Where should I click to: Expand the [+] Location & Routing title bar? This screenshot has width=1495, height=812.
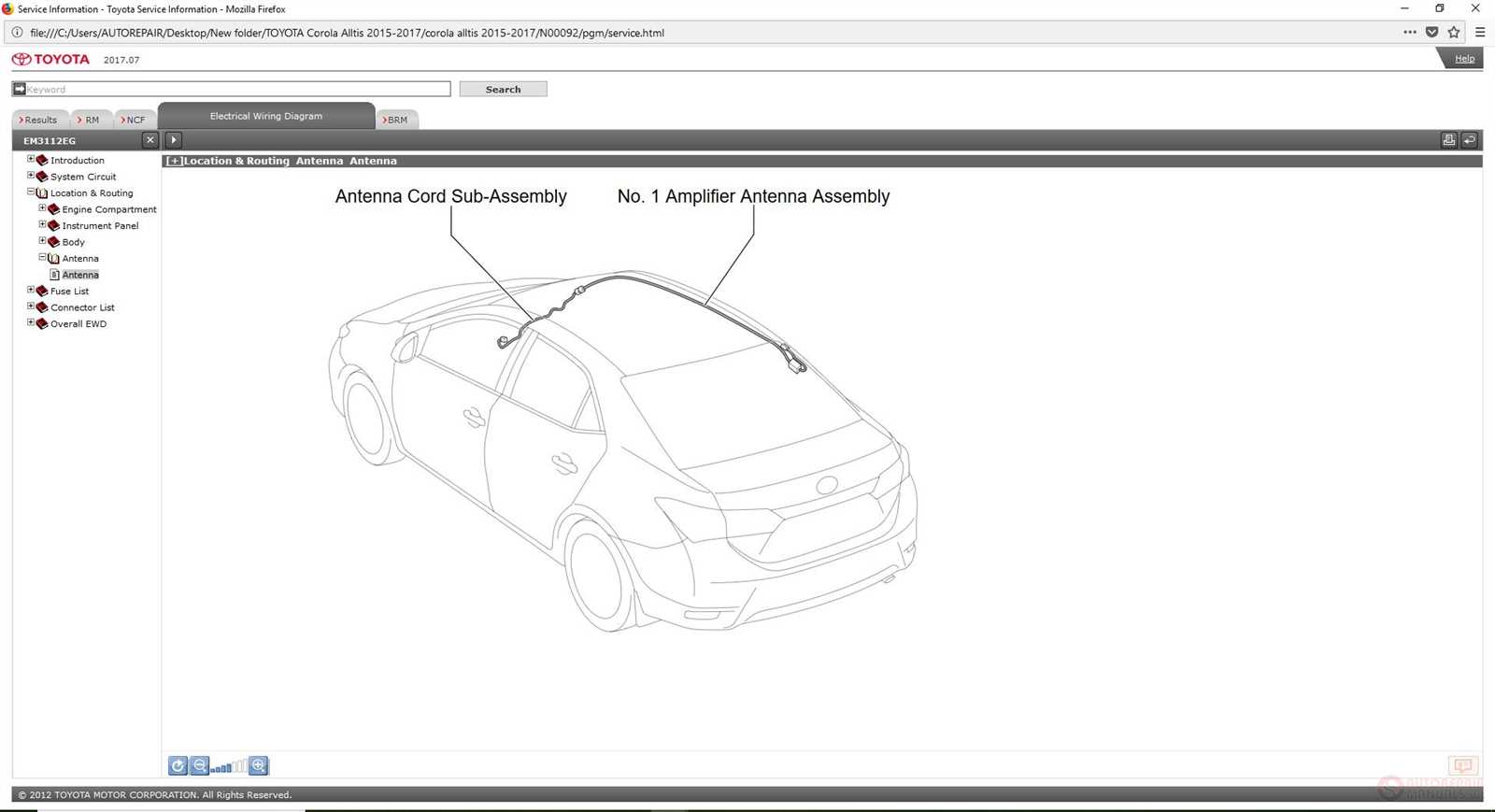click(174, 161)
